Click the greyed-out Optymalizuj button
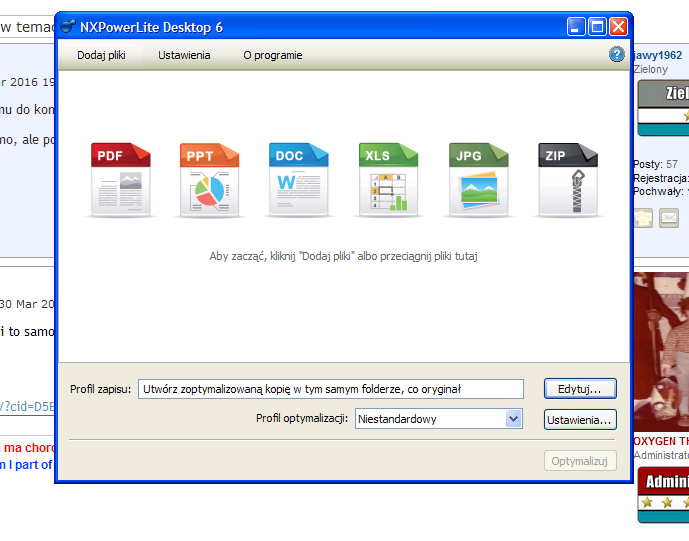This screenshot has width=689, height=541. click(580, 461)
